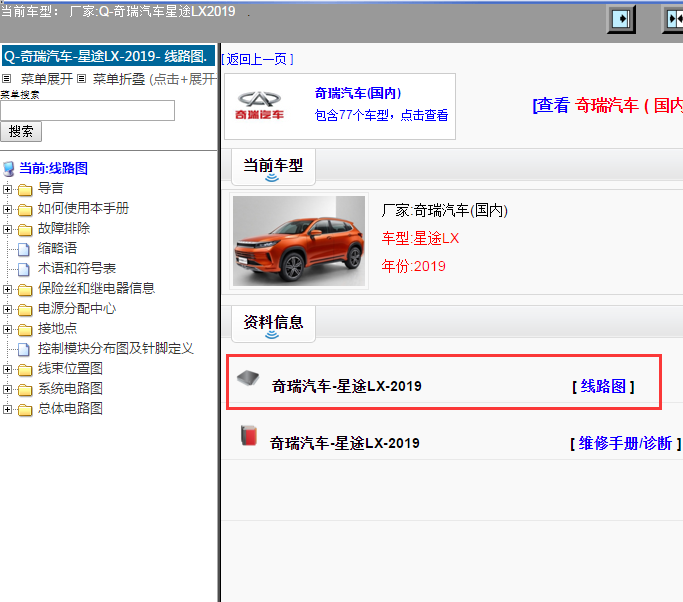This screenshot has height=602, width=683.
Task: Open 控制模块分布图及针脚定义 tree item
Action: pos(115,348)
